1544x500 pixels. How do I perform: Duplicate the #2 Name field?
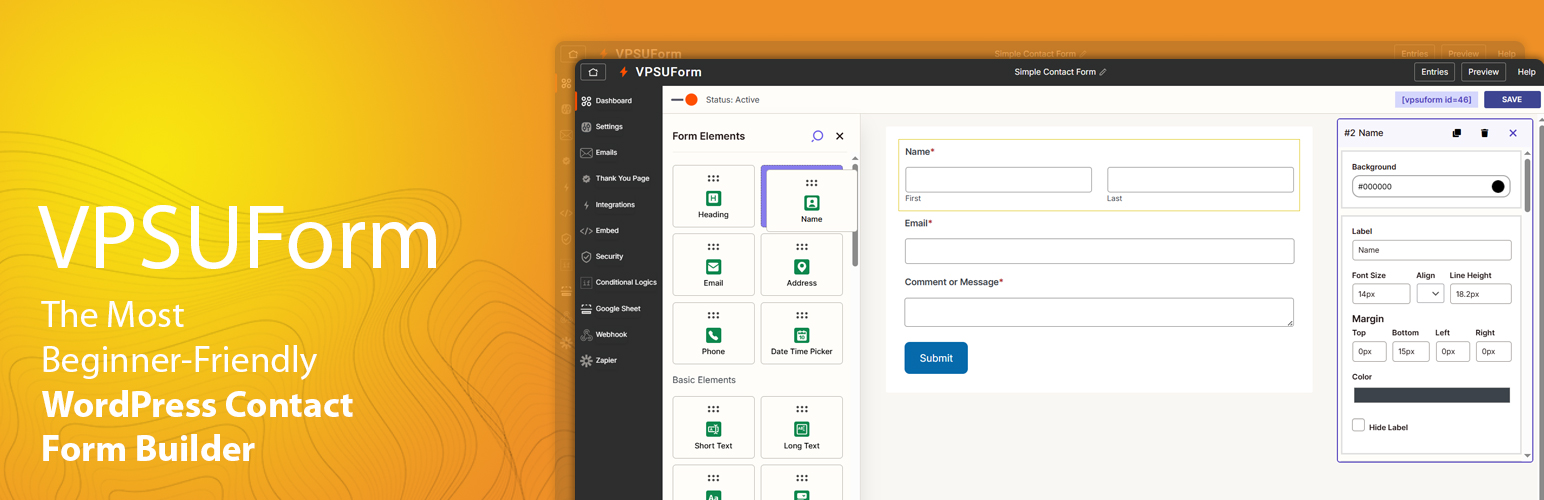click(x=1456, y=133)
